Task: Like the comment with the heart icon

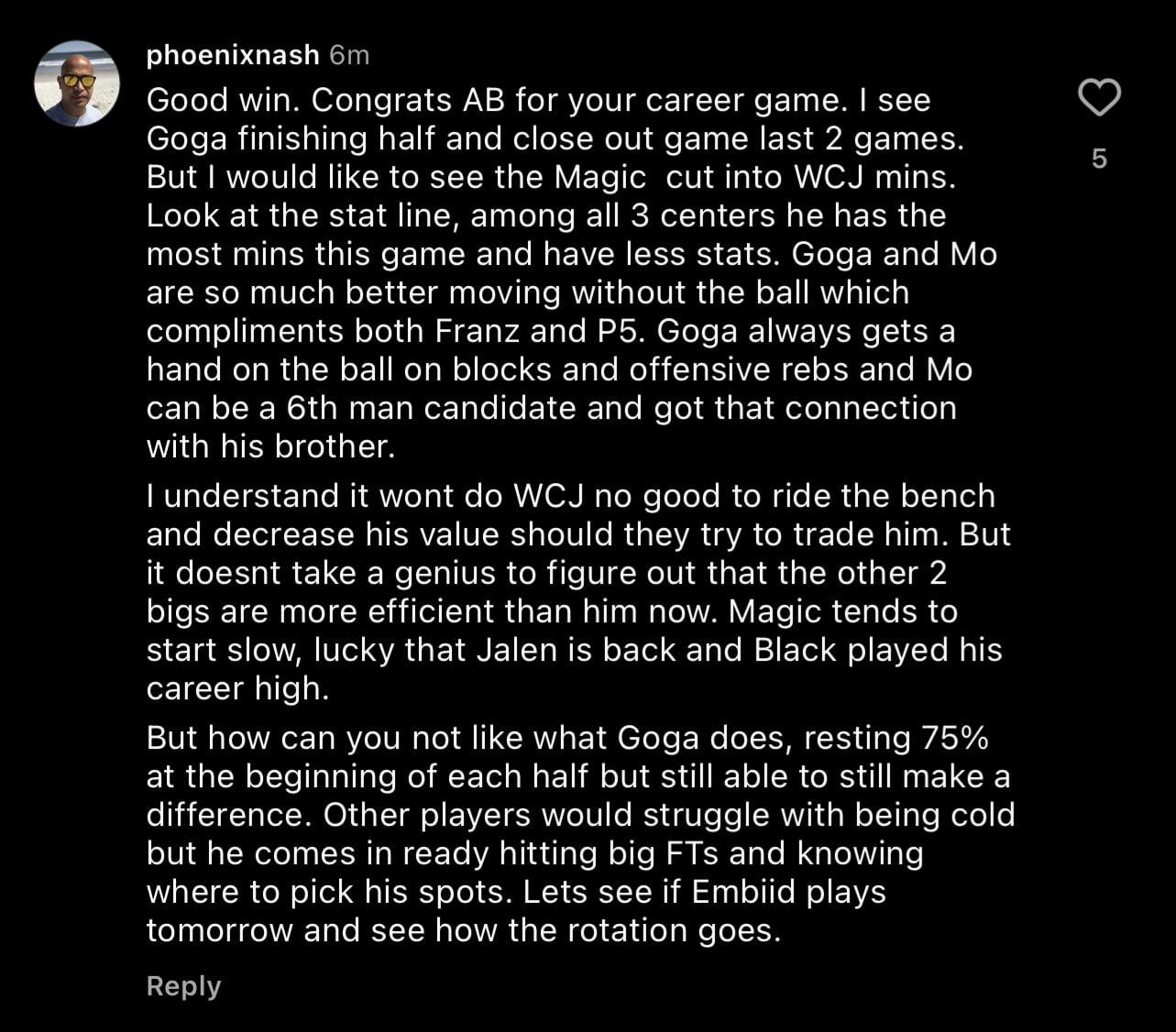Action: coord(1098,98)
